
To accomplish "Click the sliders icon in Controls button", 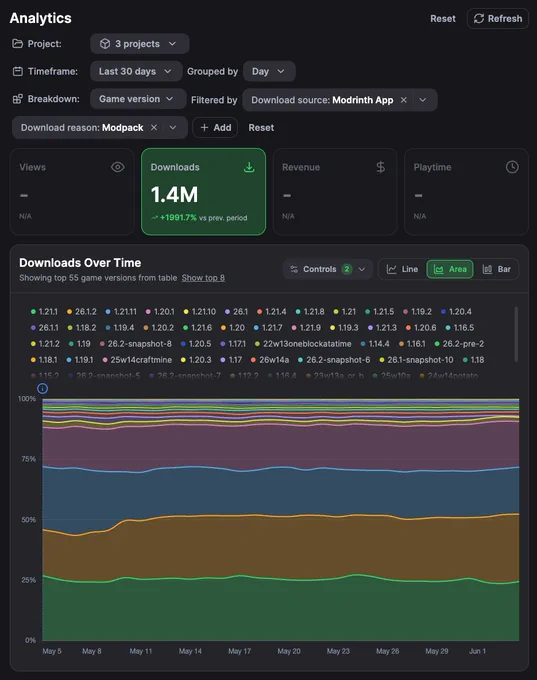I will point(294,269).
